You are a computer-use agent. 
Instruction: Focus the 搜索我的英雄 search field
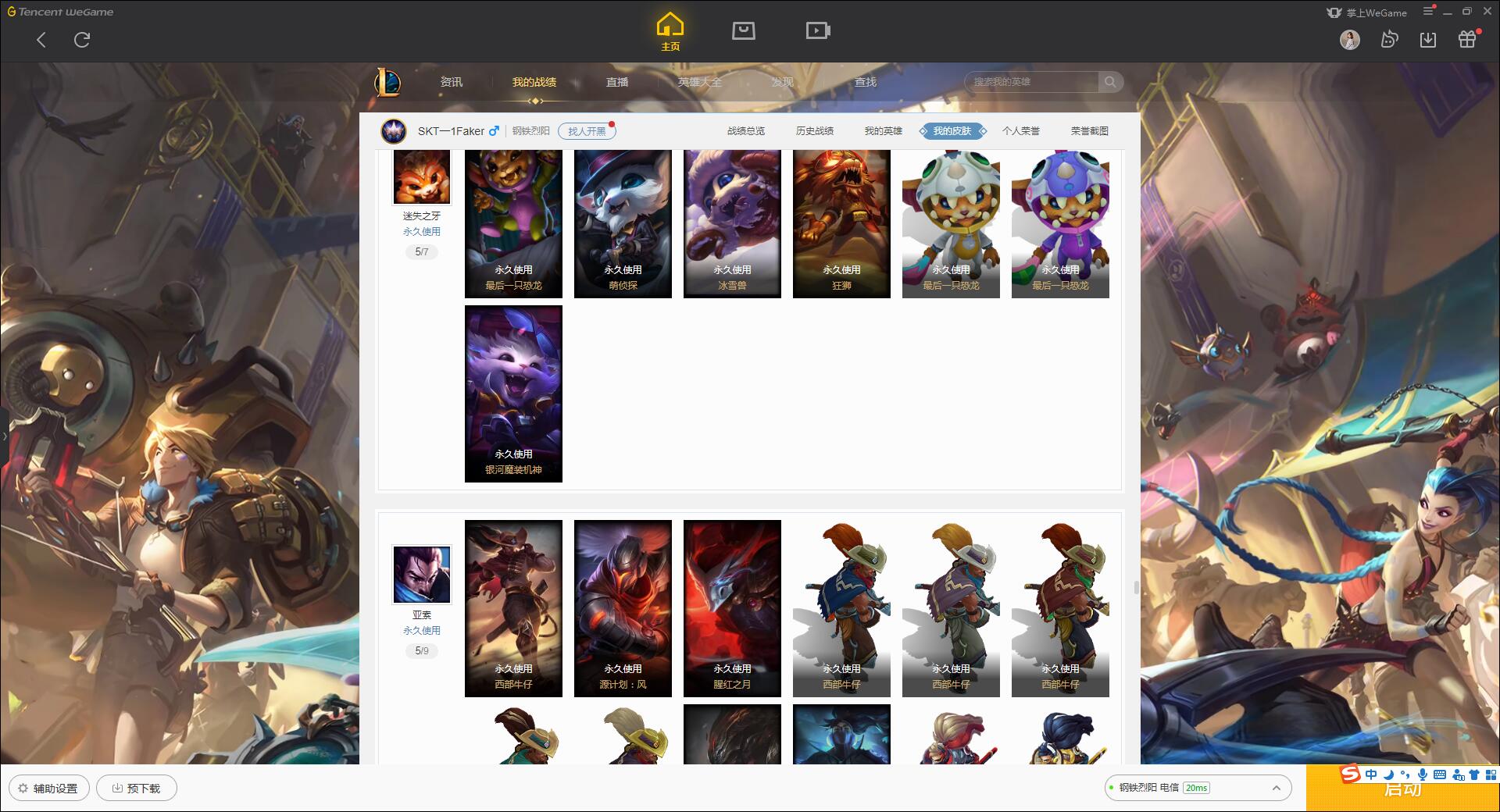click(1033, 82)
